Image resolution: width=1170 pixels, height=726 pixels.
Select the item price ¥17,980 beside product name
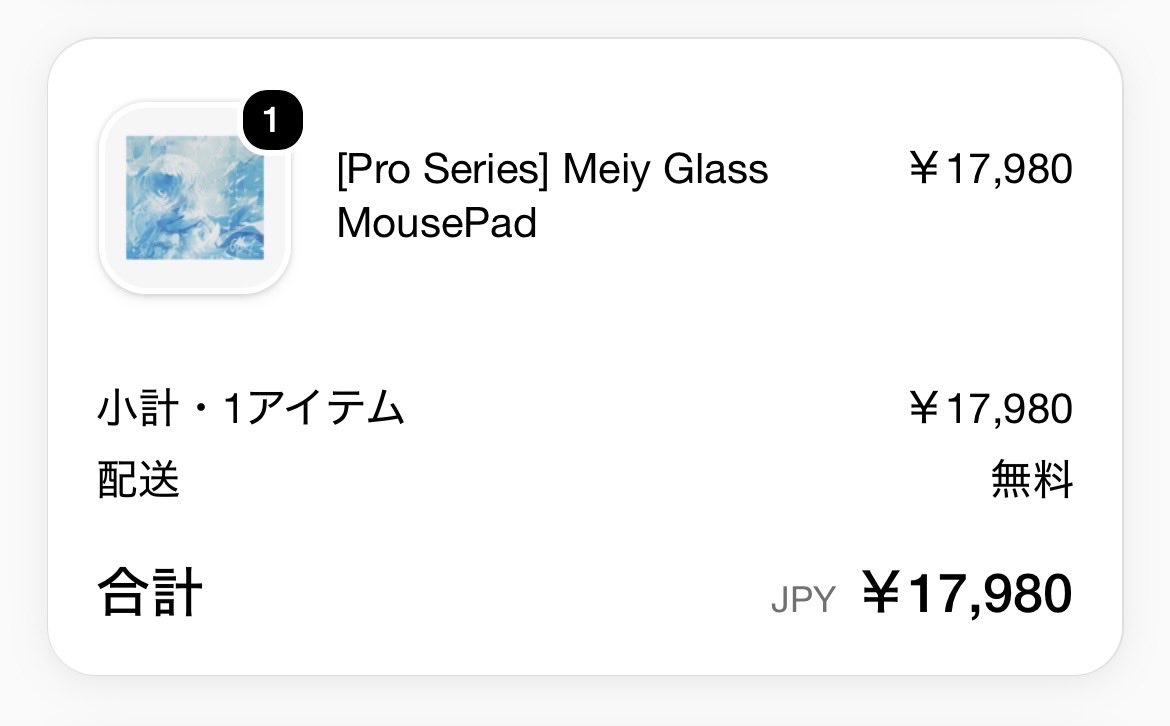coord(990,169)
